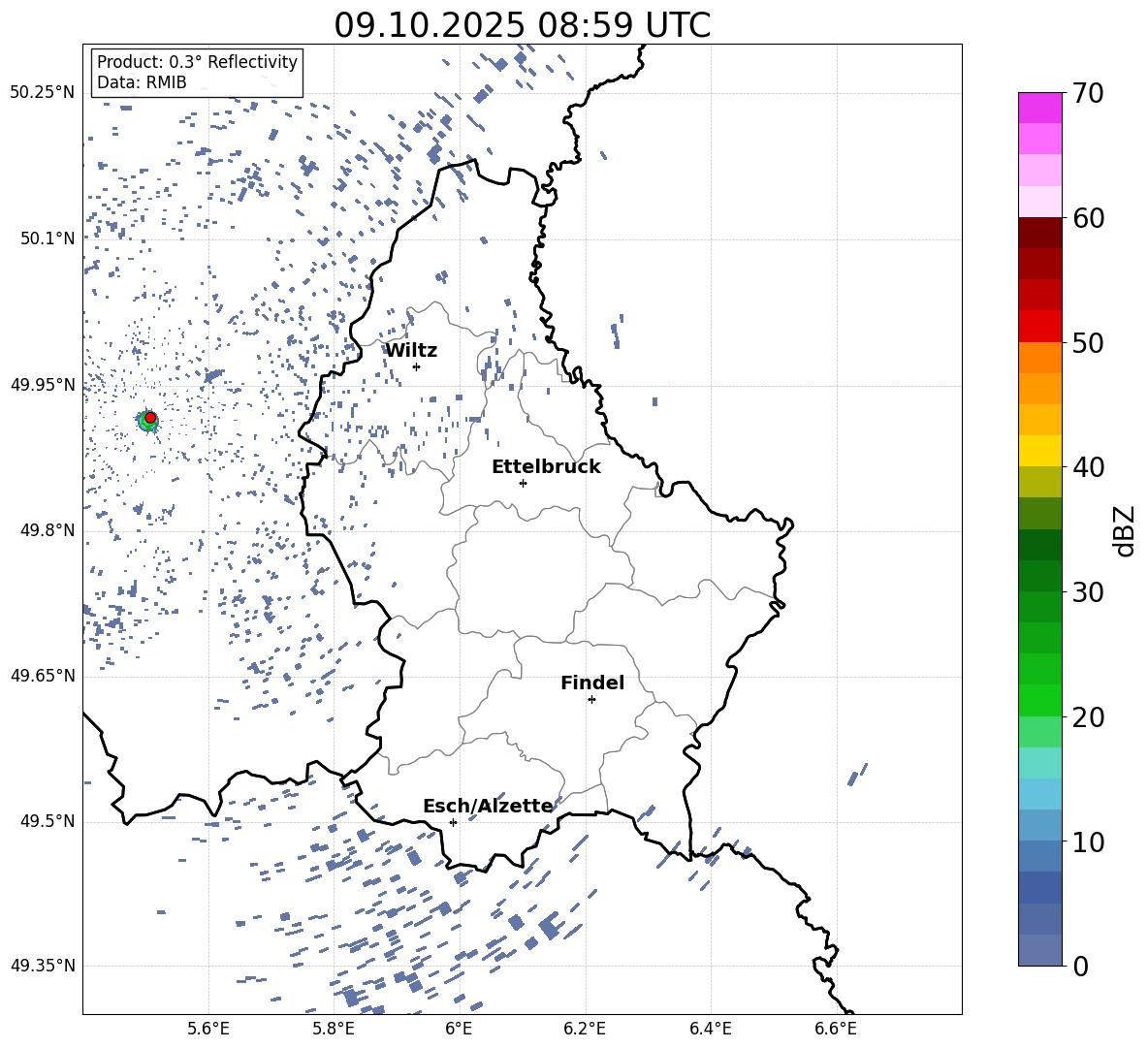Click the 49.65°N latitude label

pyautogui.click(x=43, y=676)
